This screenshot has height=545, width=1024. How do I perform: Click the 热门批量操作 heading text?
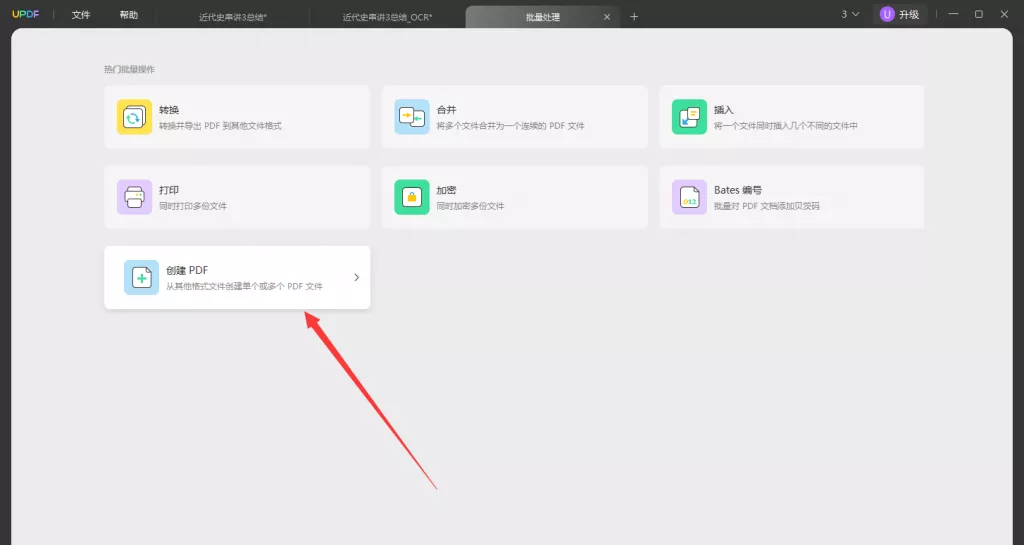129,69
